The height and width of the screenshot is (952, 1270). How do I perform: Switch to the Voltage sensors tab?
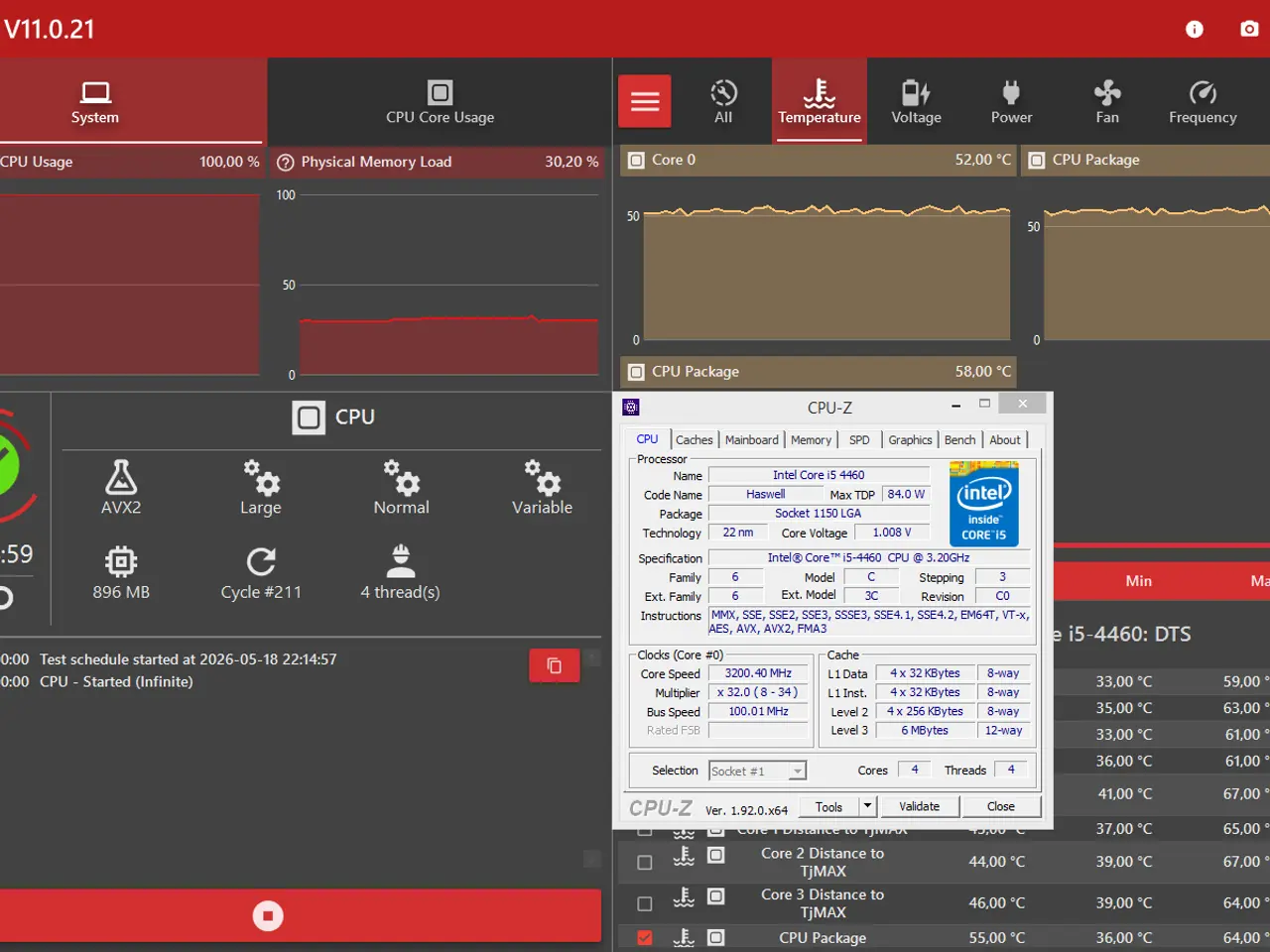[916, 102]
